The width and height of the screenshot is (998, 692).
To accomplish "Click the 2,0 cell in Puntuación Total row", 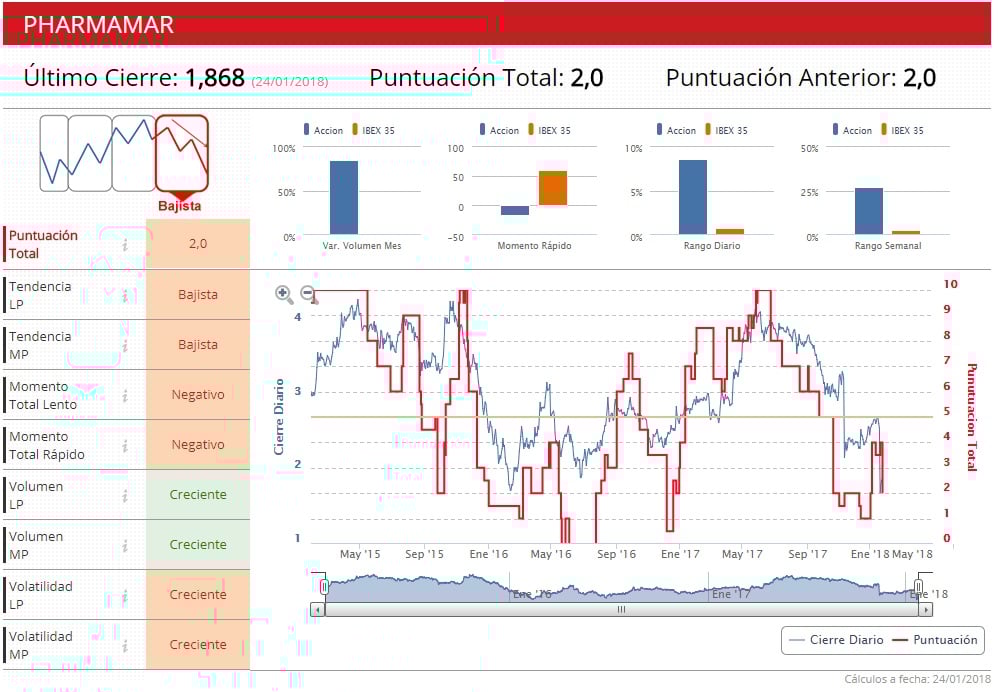I will click(x=198, y=244).
